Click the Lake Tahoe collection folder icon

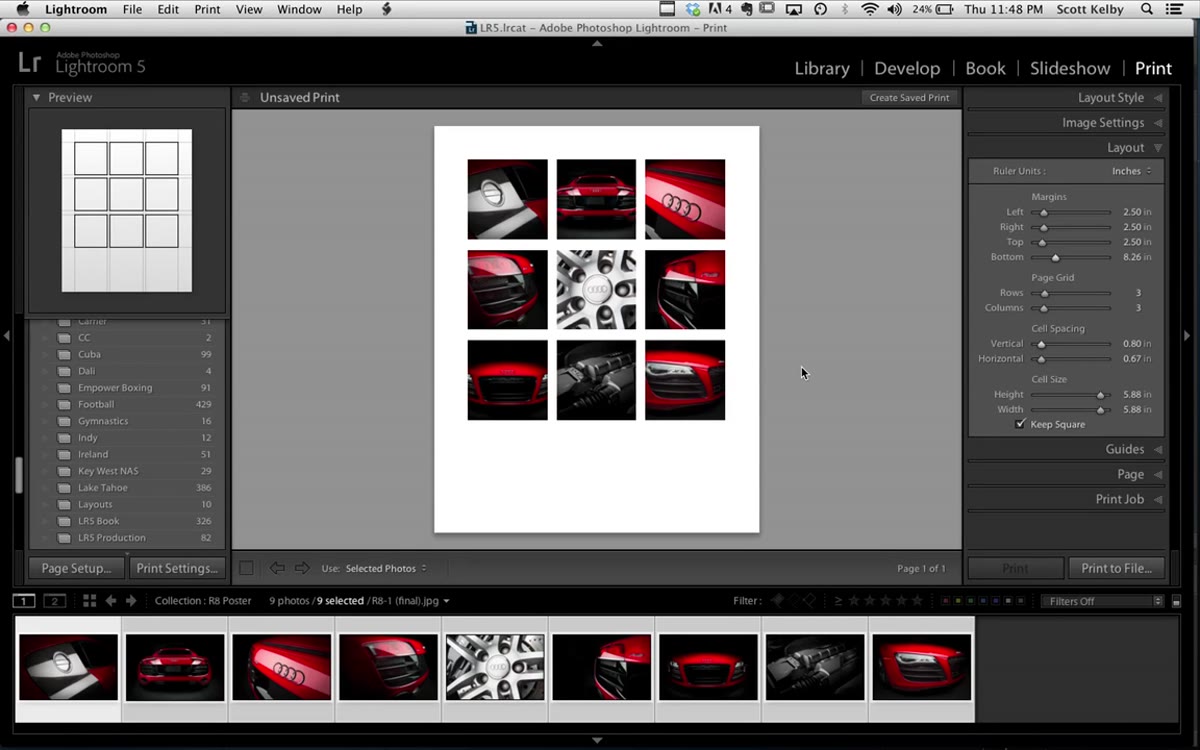(64, 488)
